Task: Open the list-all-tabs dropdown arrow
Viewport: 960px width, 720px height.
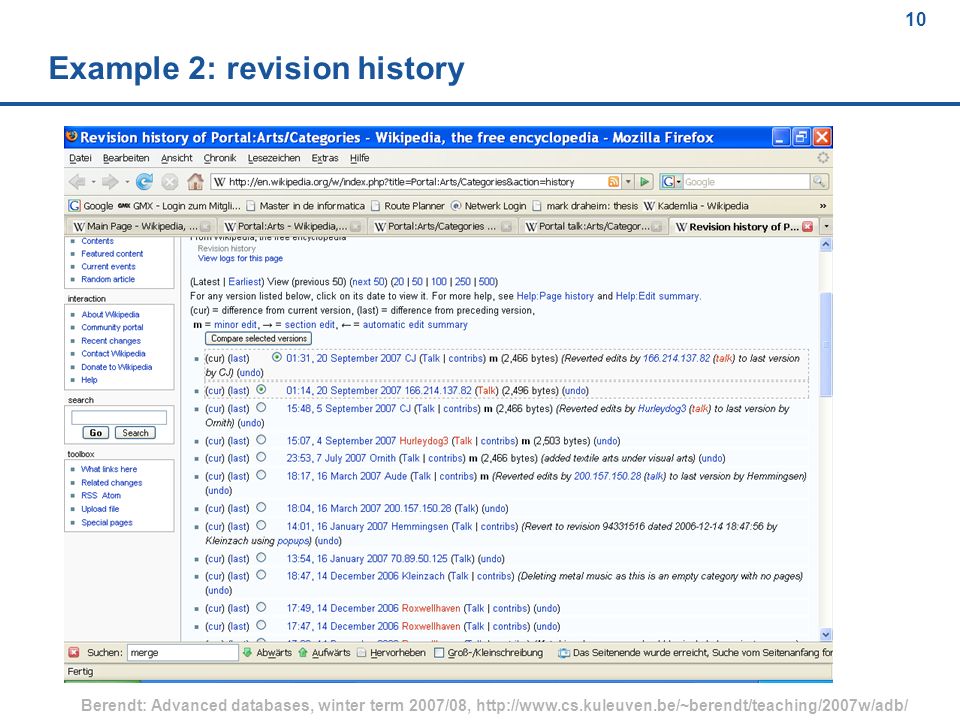Action: click(x=827, y=227)
